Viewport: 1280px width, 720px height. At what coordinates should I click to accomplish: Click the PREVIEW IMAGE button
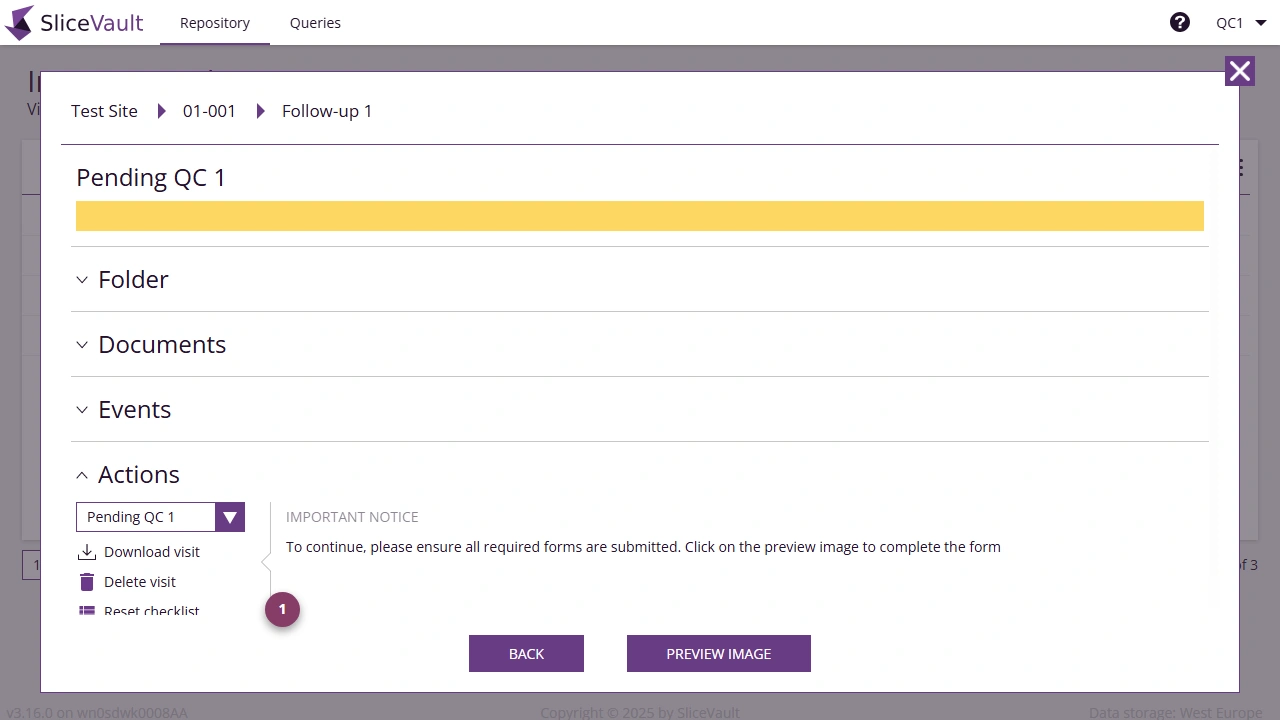[x=718, y=653]
